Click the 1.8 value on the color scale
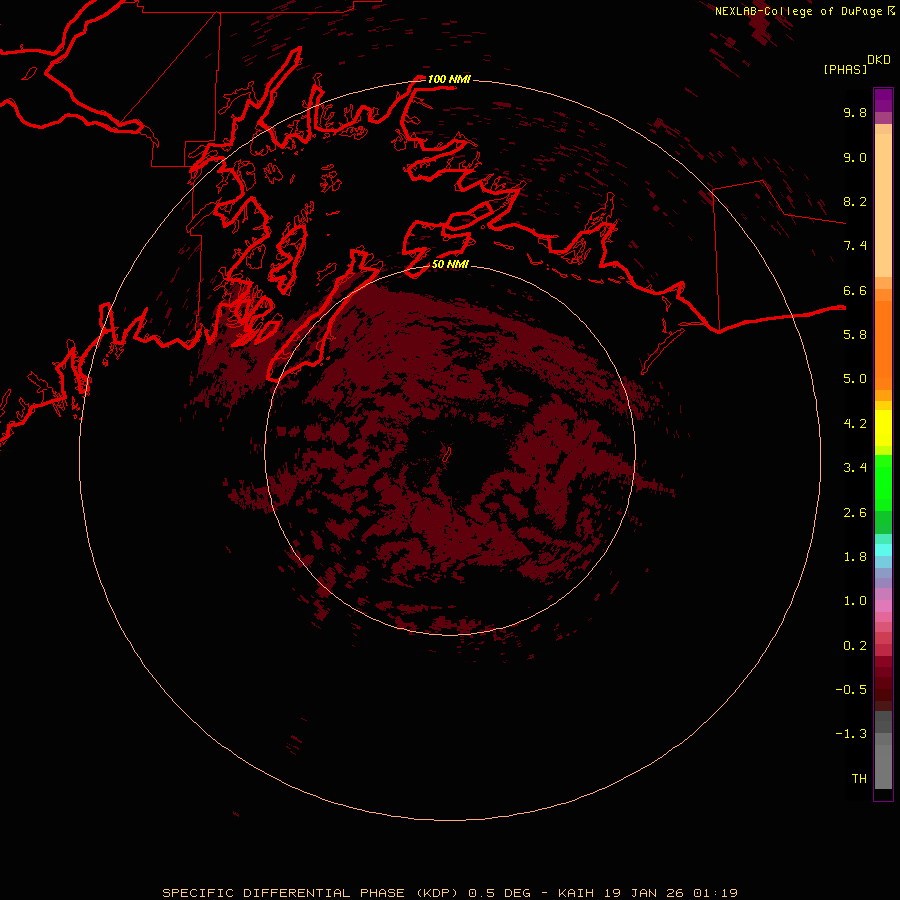Viewport: 900px width, 900px height. (x=855, y=557)
